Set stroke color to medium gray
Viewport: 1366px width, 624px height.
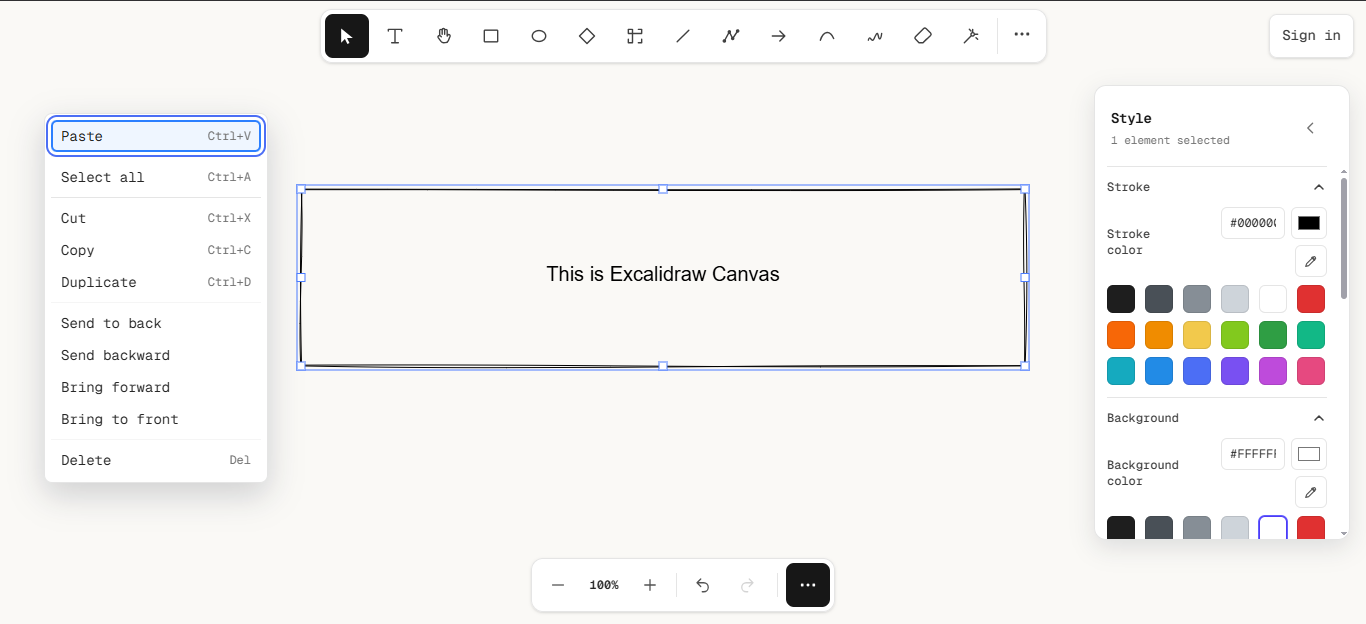point(1197,299)
